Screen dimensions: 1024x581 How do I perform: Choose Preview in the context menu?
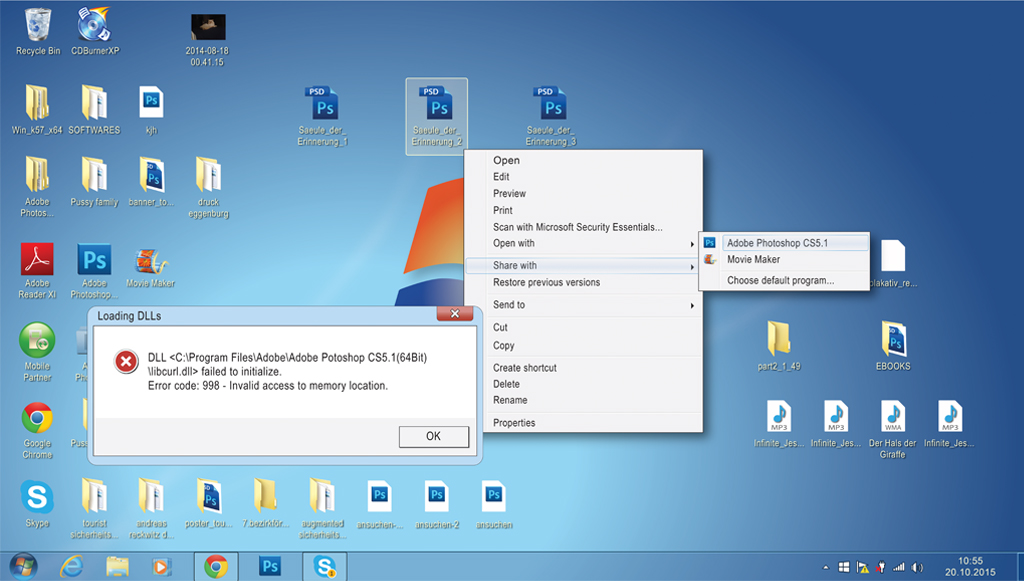pos(583,194)
